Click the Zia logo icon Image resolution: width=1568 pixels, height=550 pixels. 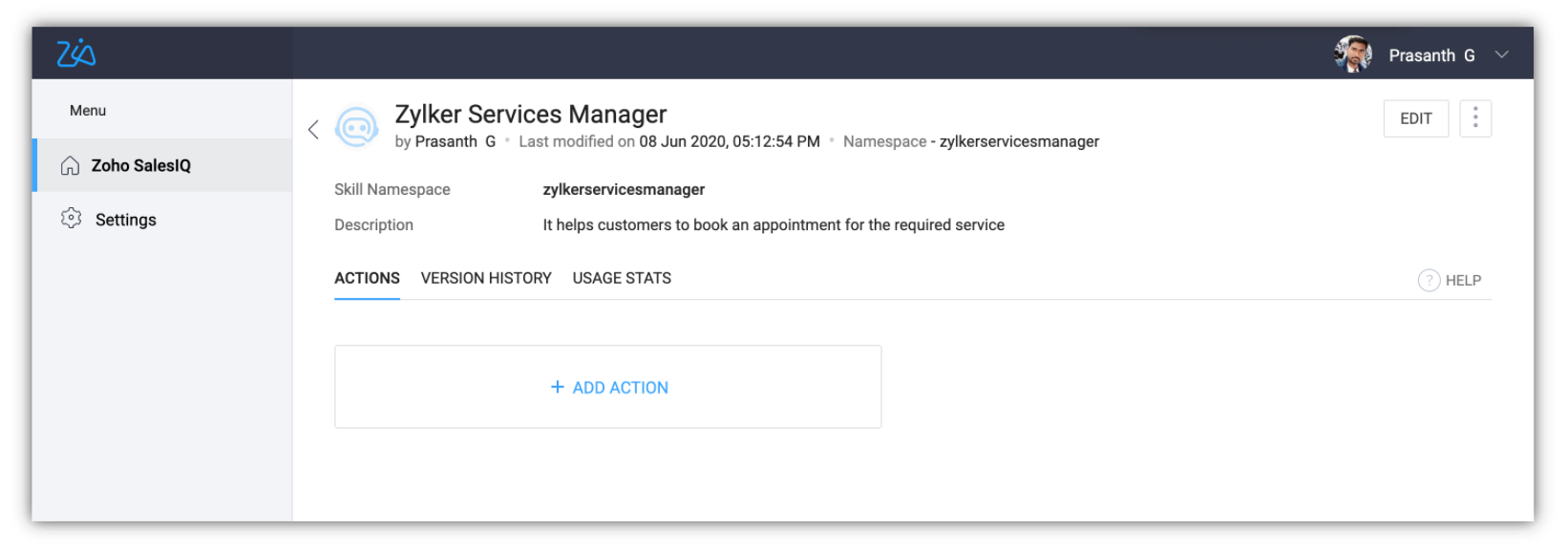click(75, 53)
